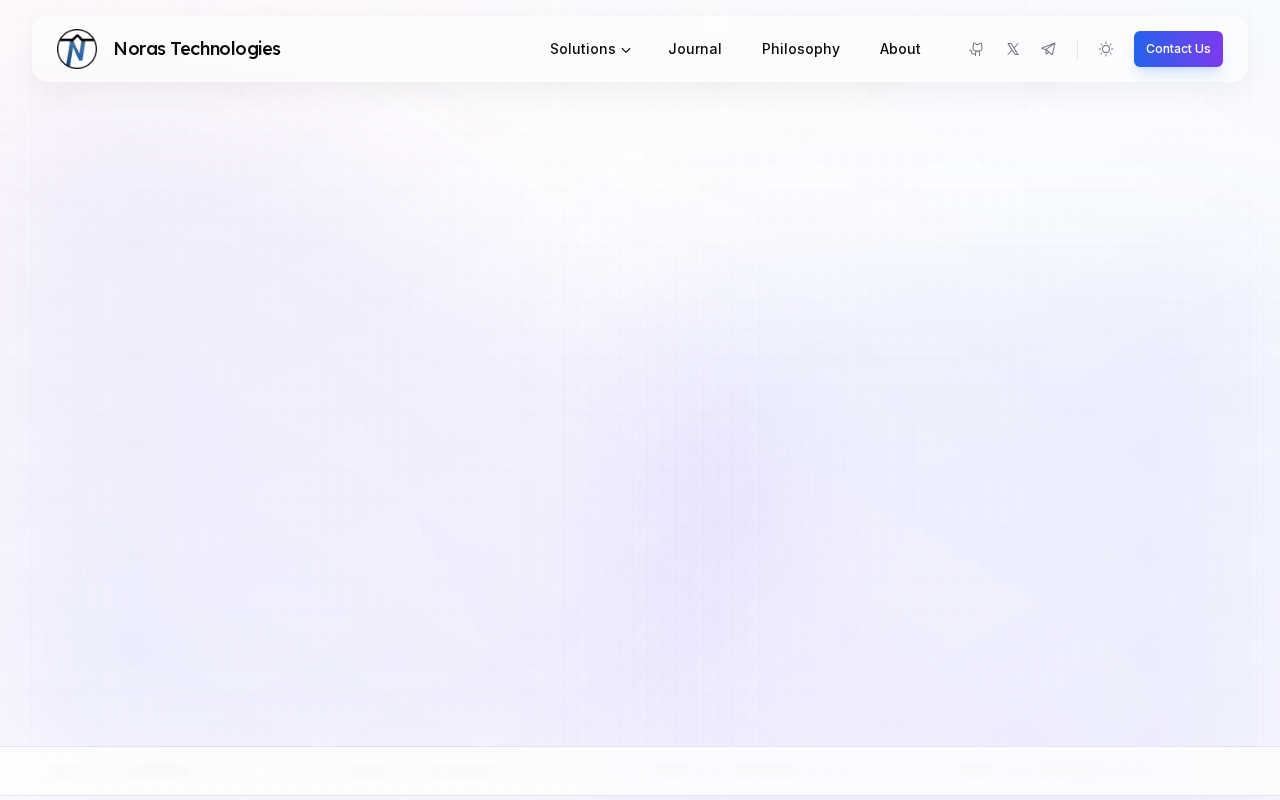1280x800 pixels.
Task: Click the Noras Technologies brand name
Action: click(x=197, y=49)
